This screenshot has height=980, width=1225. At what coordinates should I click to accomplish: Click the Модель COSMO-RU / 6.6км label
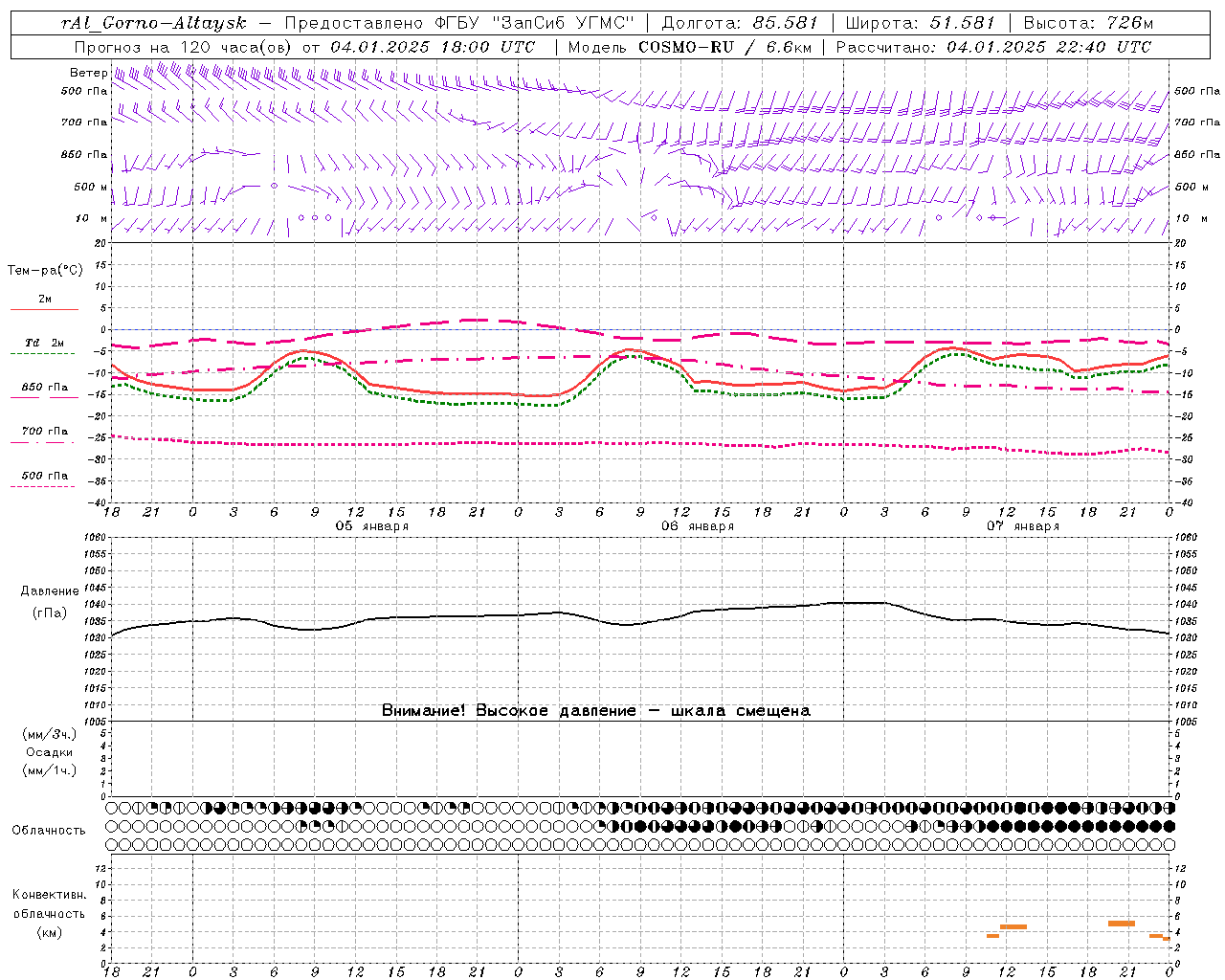click(689, 47)
